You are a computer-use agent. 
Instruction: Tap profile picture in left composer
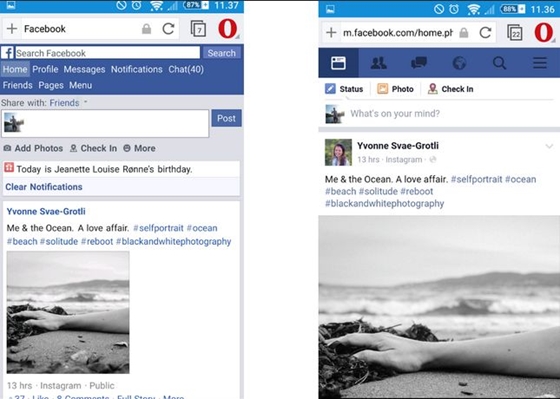tap(14, 123)
